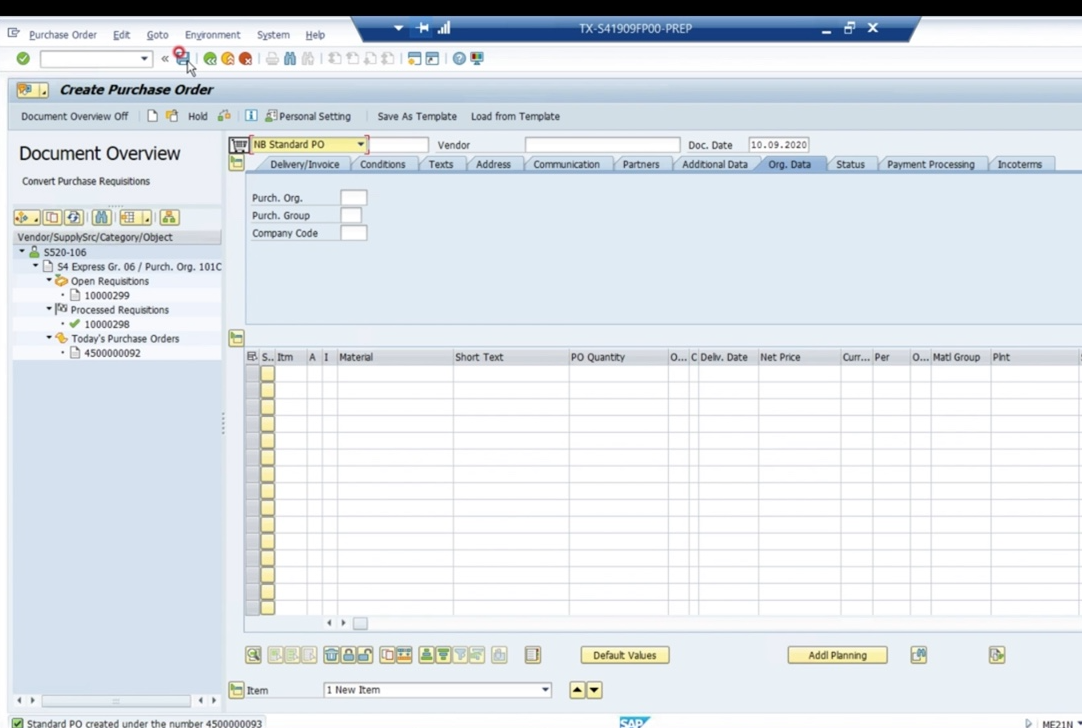The height and width of the screenshot is (728, 1082).
Task: Click Document Overview Off button
Action: (x=75, y=117)
